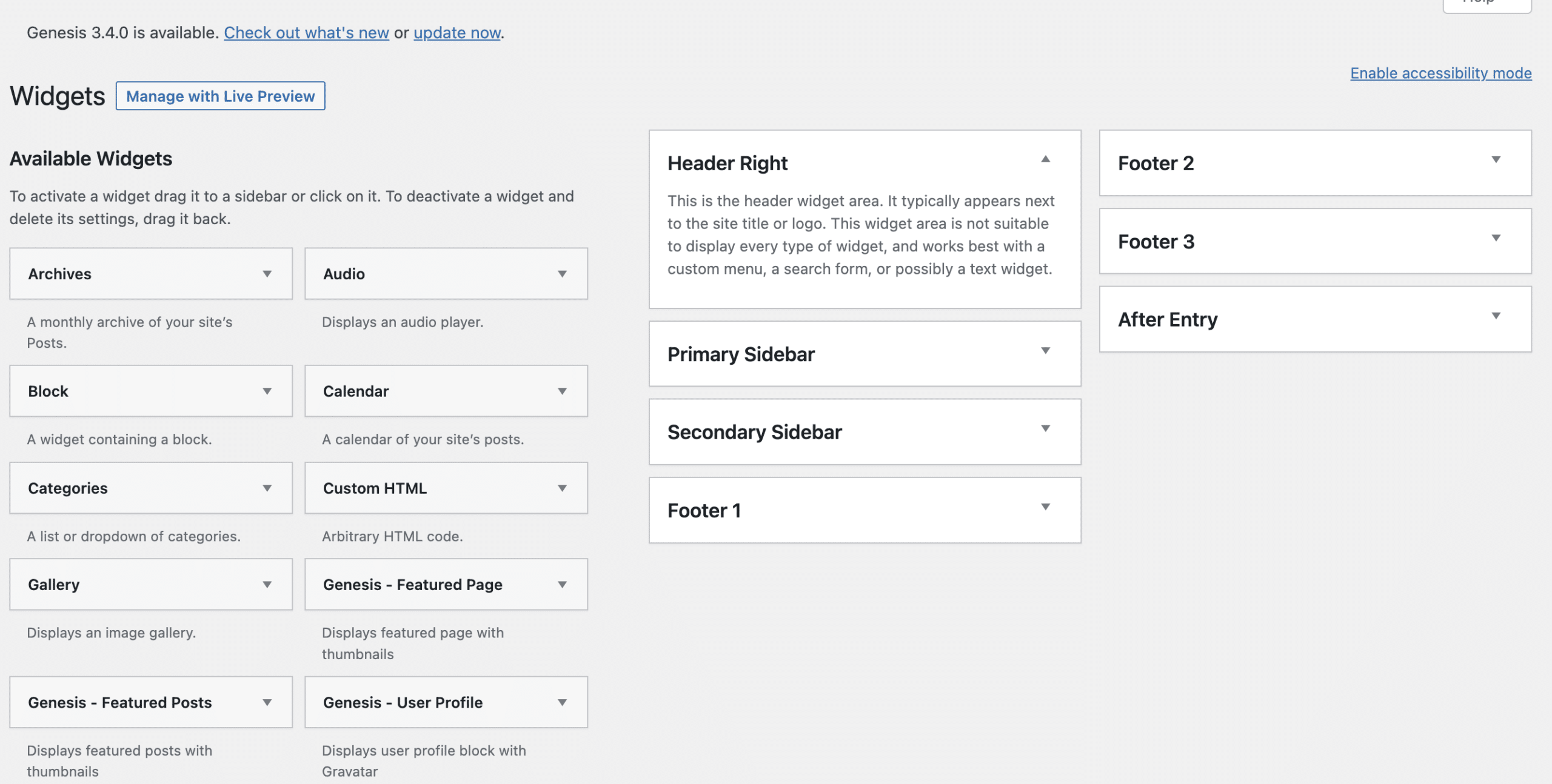Screen dimensions: 1552x784
Task: Expand Genesis - Featured Page widget
Action: click(563, 584)
